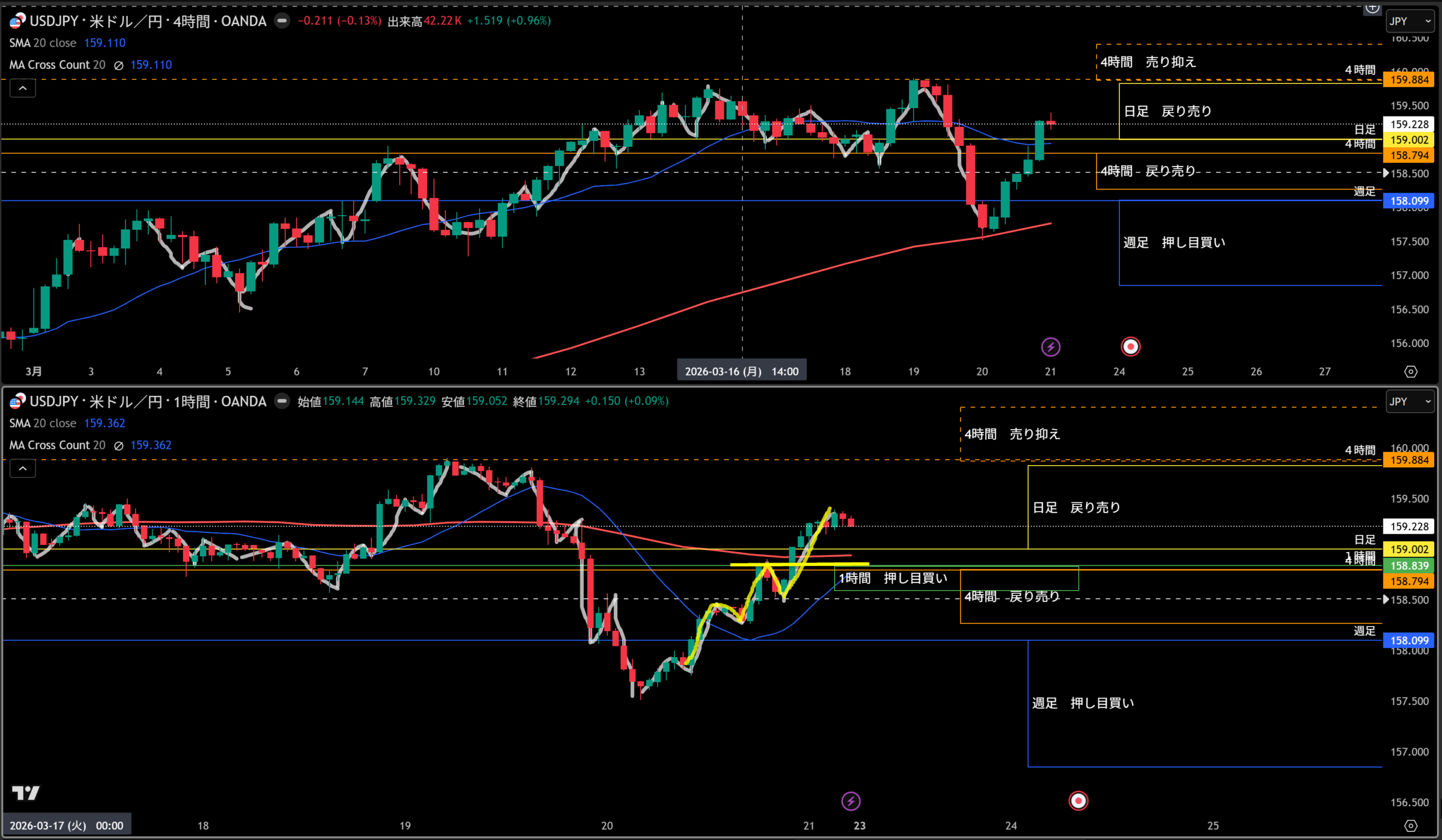Click the 2026-03-16 14:00 crosshair date label
The height and width of the screenshot is (840, 1442).
(742, 372)
